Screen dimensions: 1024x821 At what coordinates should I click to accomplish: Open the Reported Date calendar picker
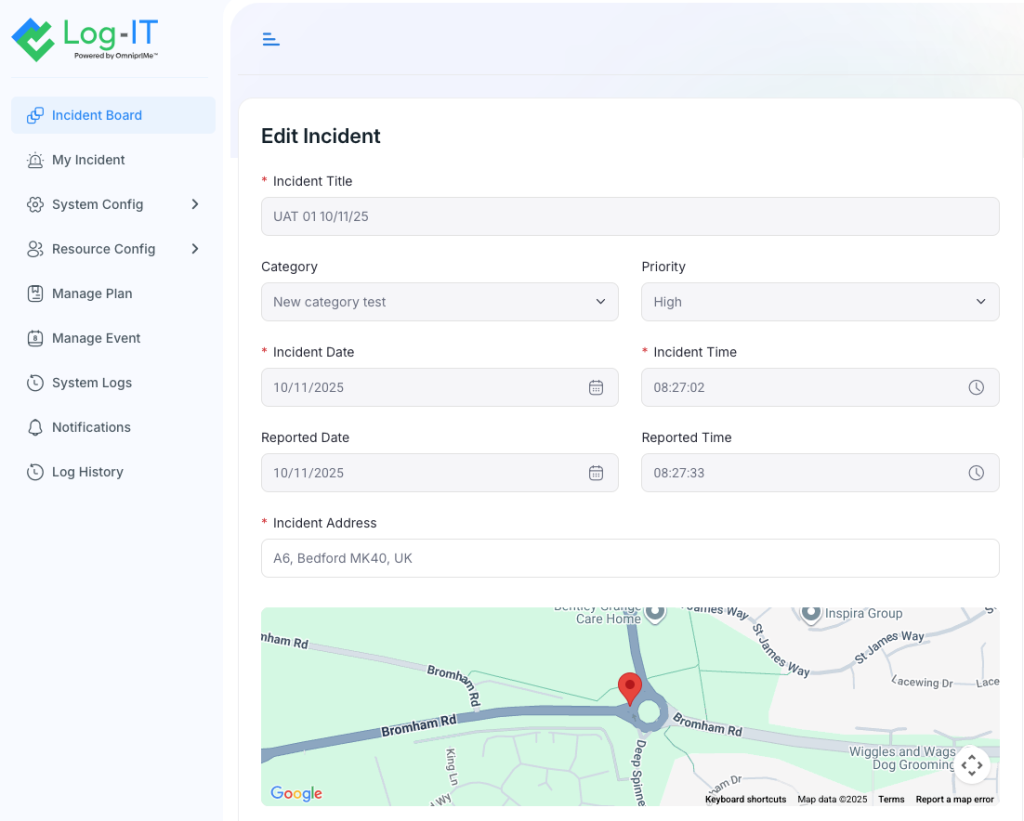pyautogui.click(x=597, y=472)
